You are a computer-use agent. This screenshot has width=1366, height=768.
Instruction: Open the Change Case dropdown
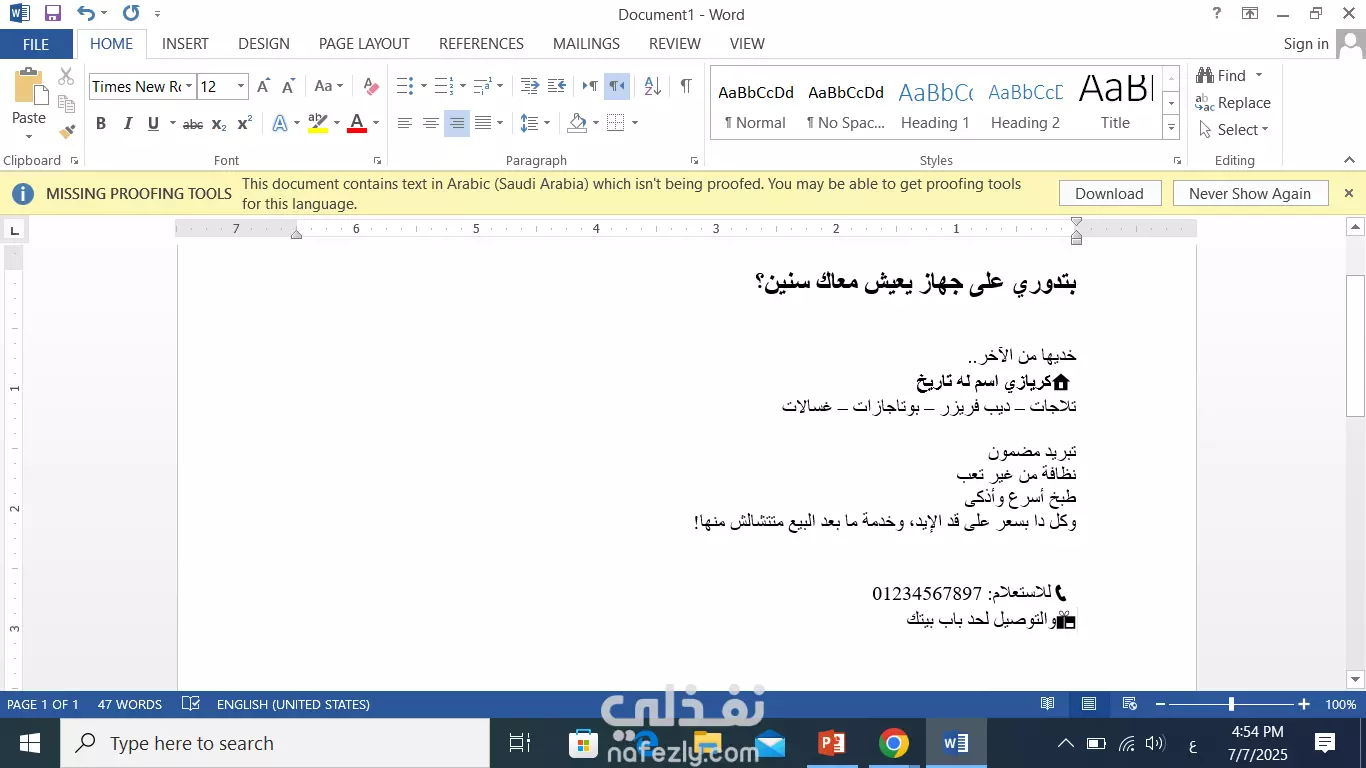[x=329, y=87]
